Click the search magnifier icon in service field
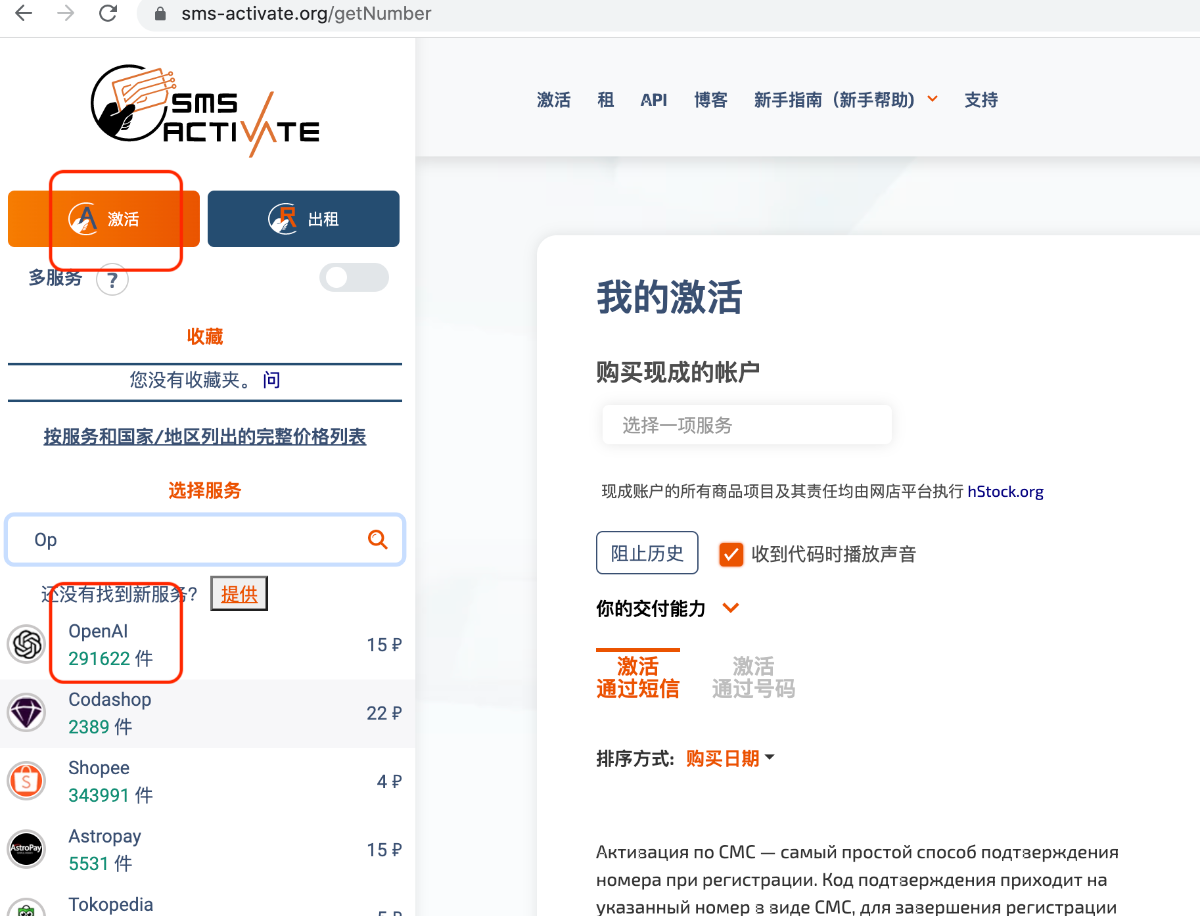 (377, 540)
